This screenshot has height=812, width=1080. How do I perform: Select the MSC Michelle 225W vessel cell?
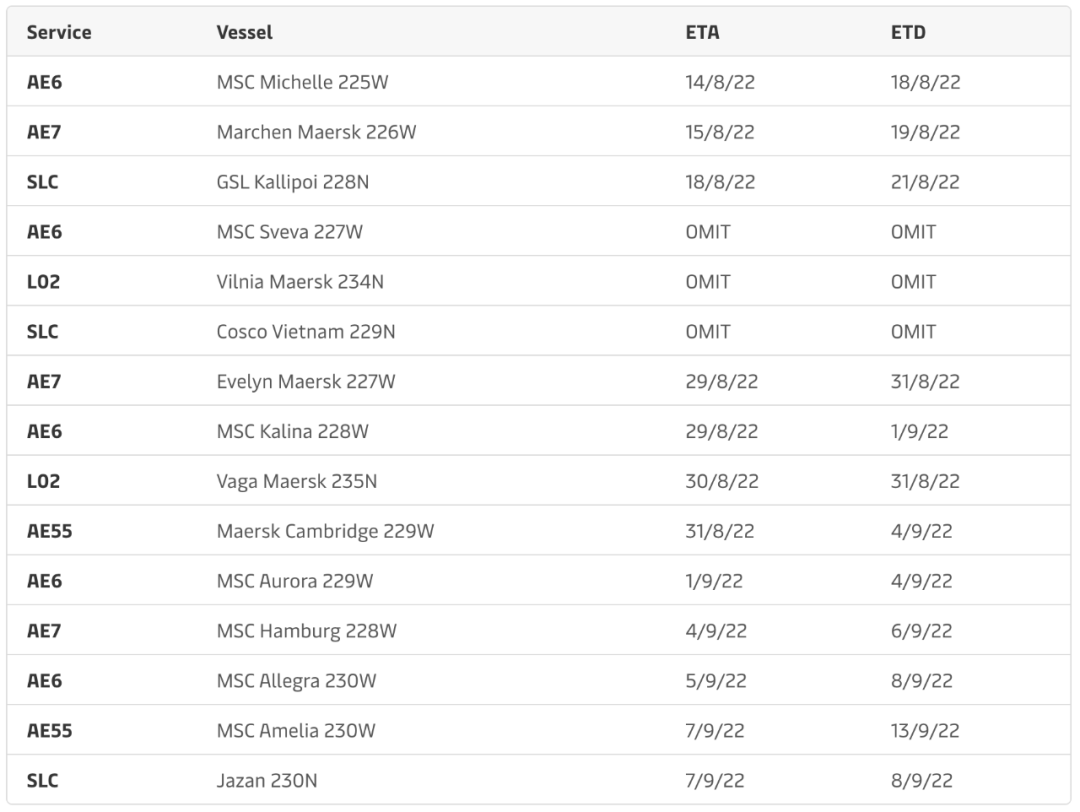302,82
